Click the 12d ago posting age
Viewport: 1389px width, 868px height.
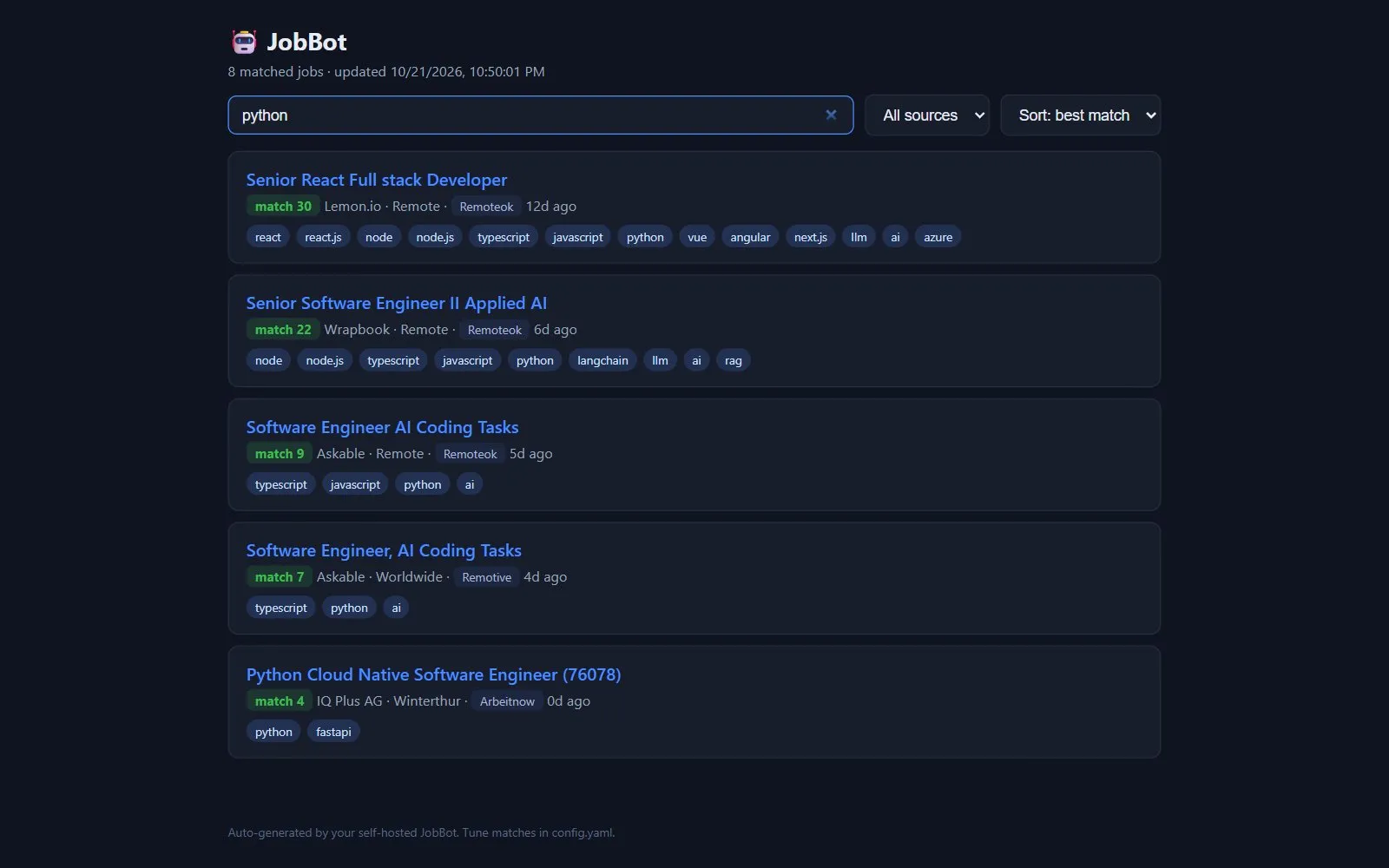click(551, 207)
